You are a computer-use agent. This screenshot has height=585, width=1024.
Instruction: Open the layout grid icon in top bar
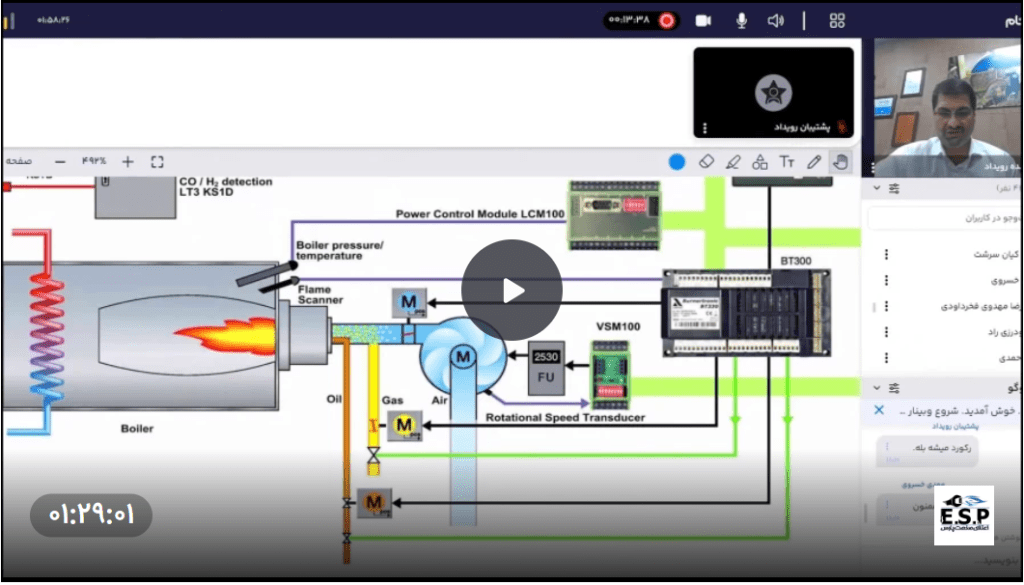click(837, 20)
